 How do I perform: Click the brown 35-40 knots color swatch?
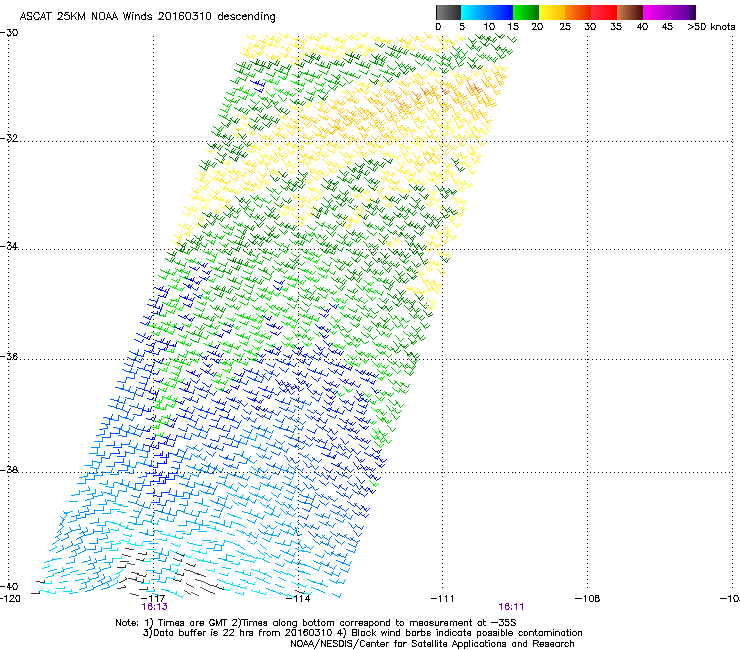[x=630, y=12]
